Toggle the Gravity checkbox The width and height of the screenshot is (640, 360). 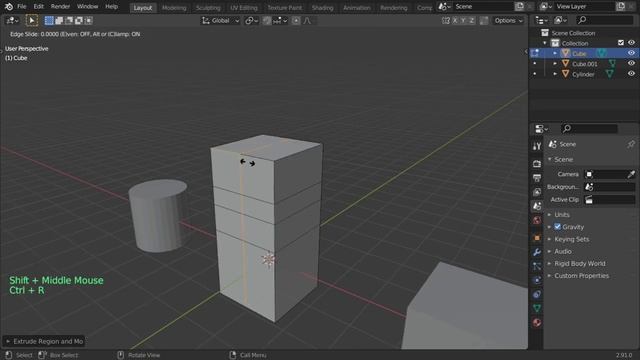point(558,227)
